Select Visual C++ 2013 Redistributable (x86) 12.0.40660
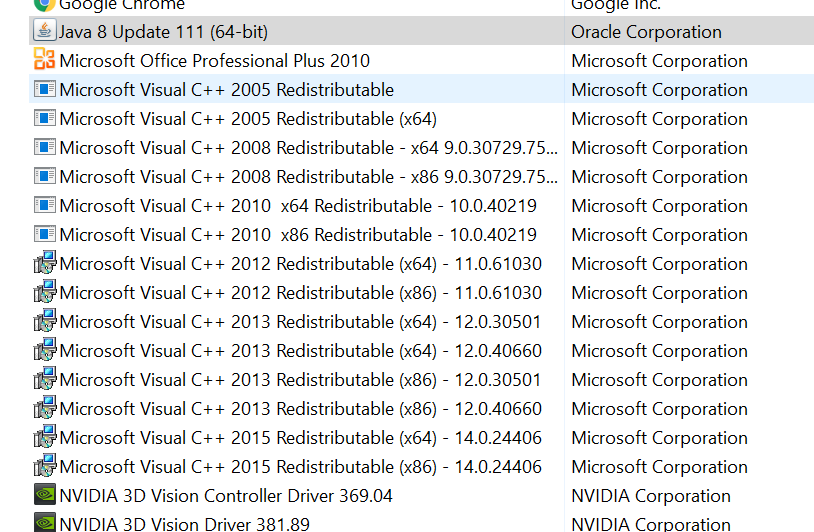The height and width of the screenshot is (532, 814). click(301, 410)
